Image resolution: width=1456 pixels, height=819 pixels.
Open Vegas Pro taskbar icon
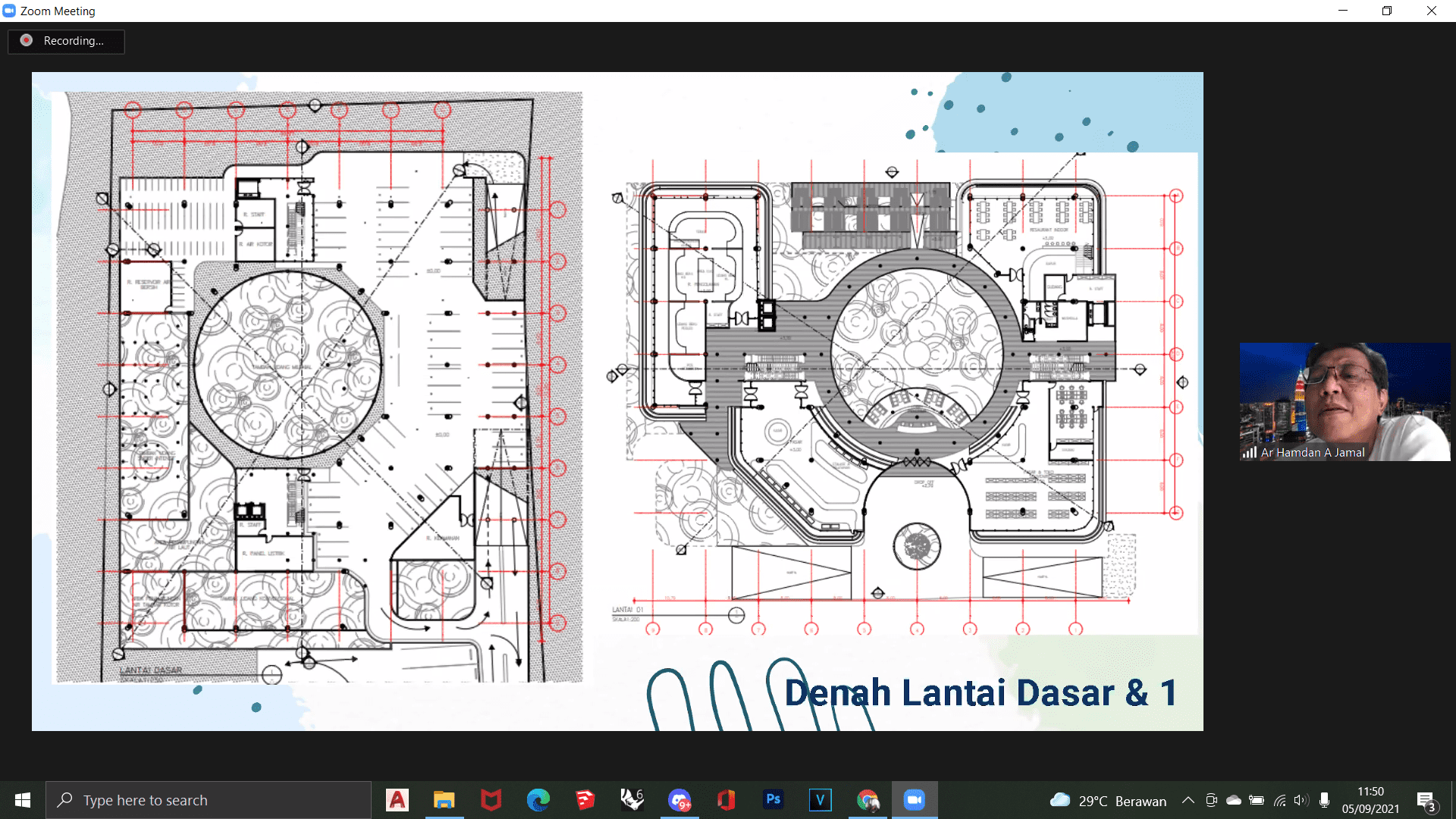coord(820,800)
